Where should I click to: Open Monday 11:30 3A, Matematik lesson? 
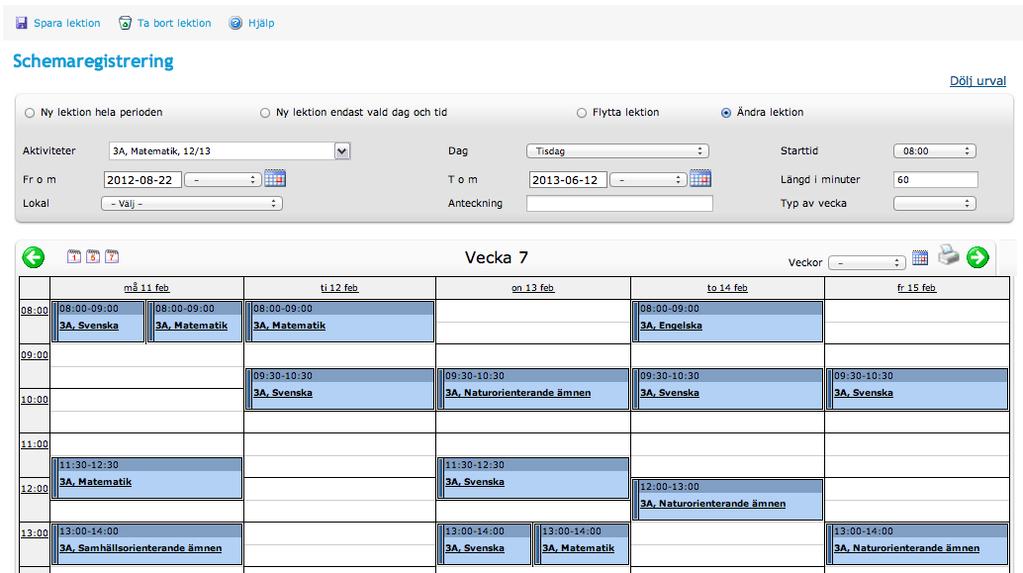[x=147, y=478]
